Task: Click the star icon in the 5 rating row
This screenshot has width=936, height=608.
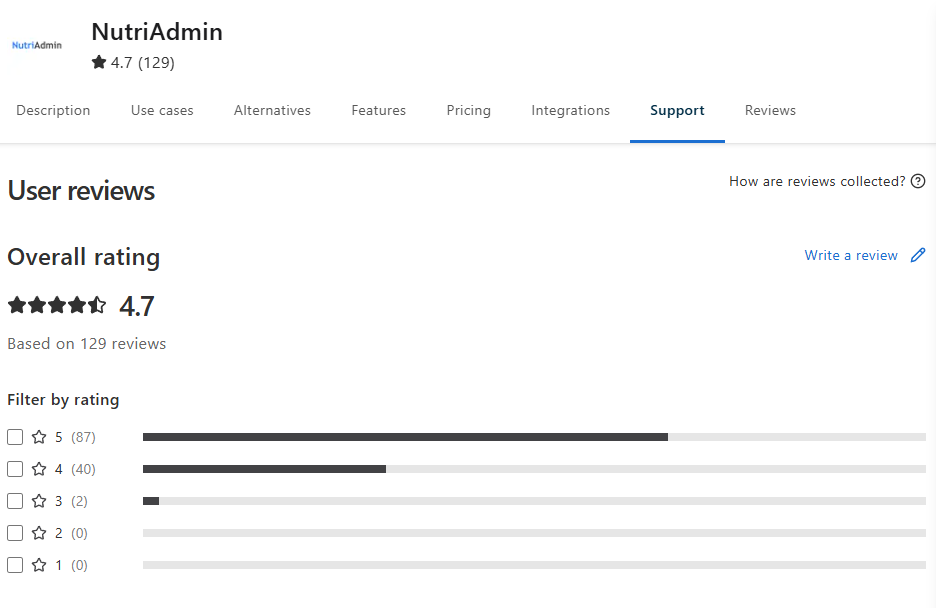Action: point(39,437)
